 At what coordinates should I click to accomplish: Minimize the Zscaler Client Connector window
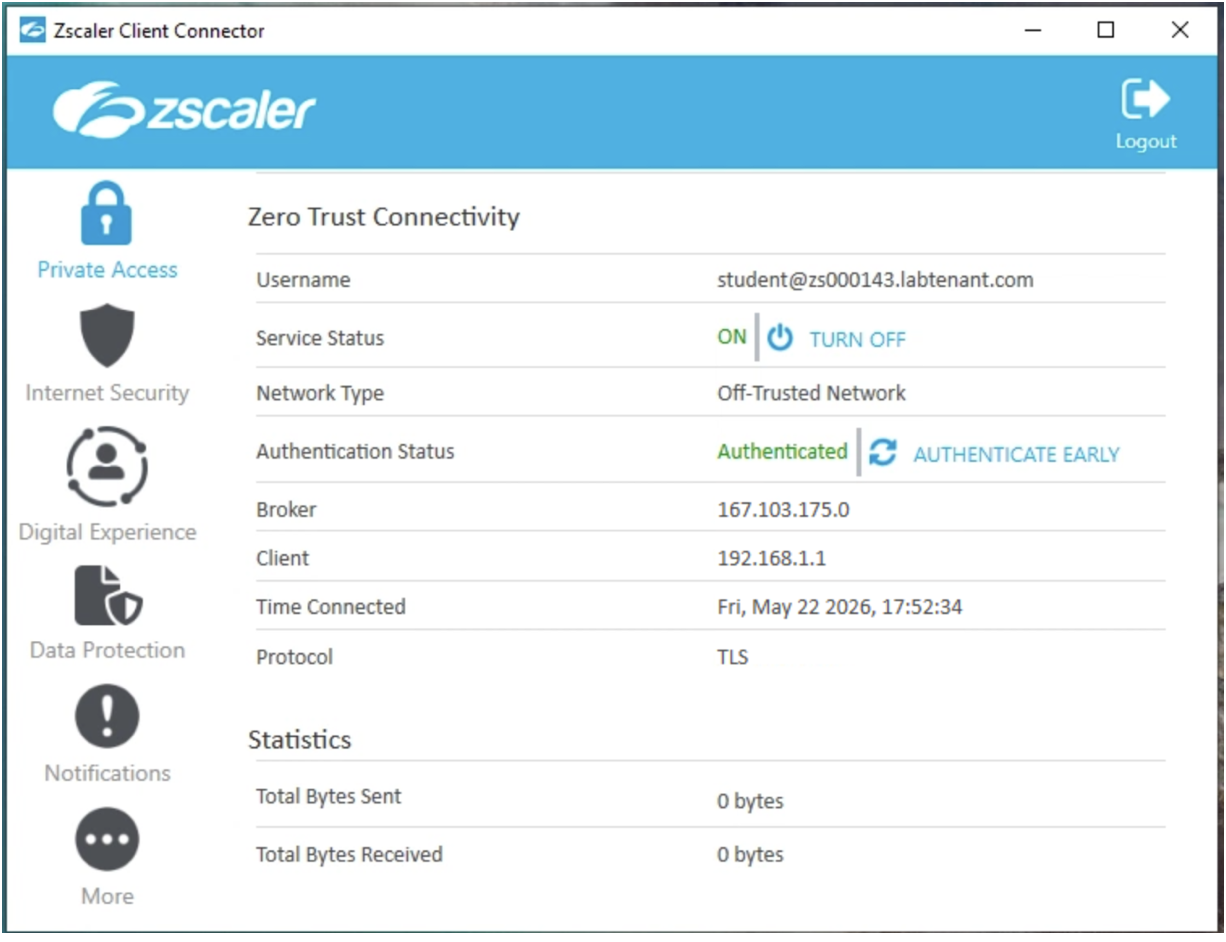[x=1034, y=30]
